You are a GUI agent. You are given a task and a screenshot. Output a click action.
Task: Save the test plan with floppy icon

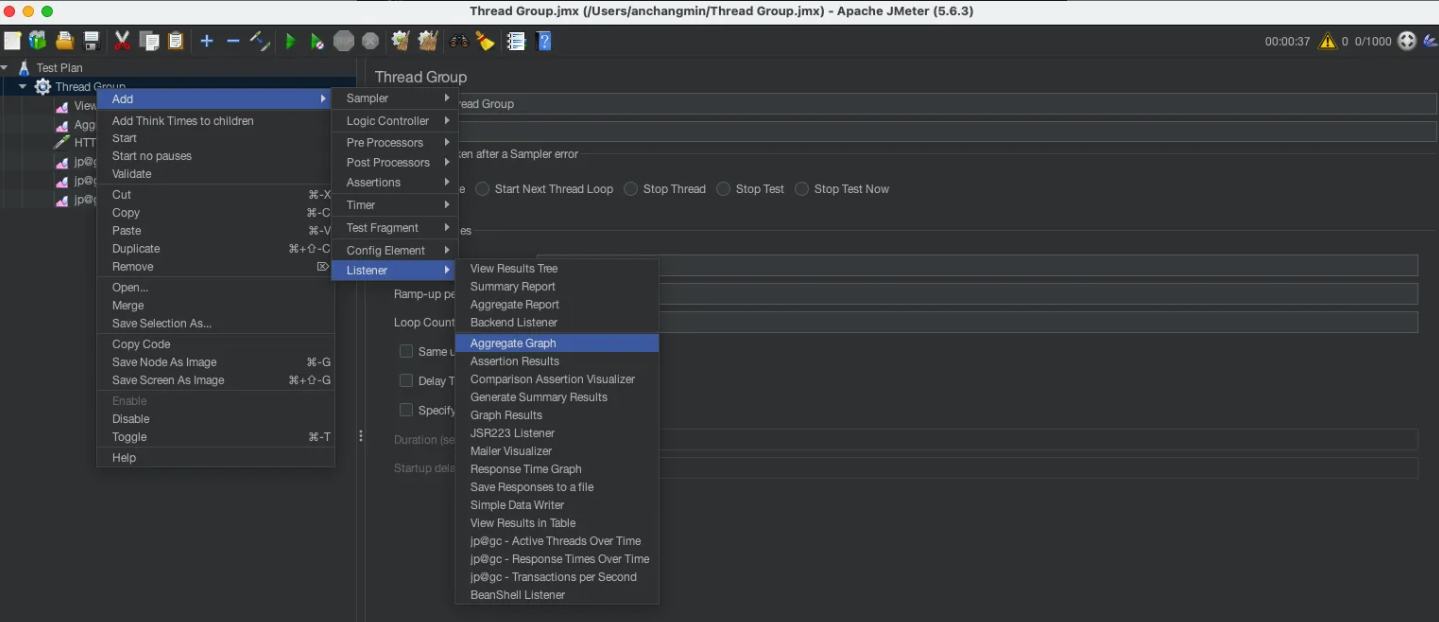pos(91,41)
